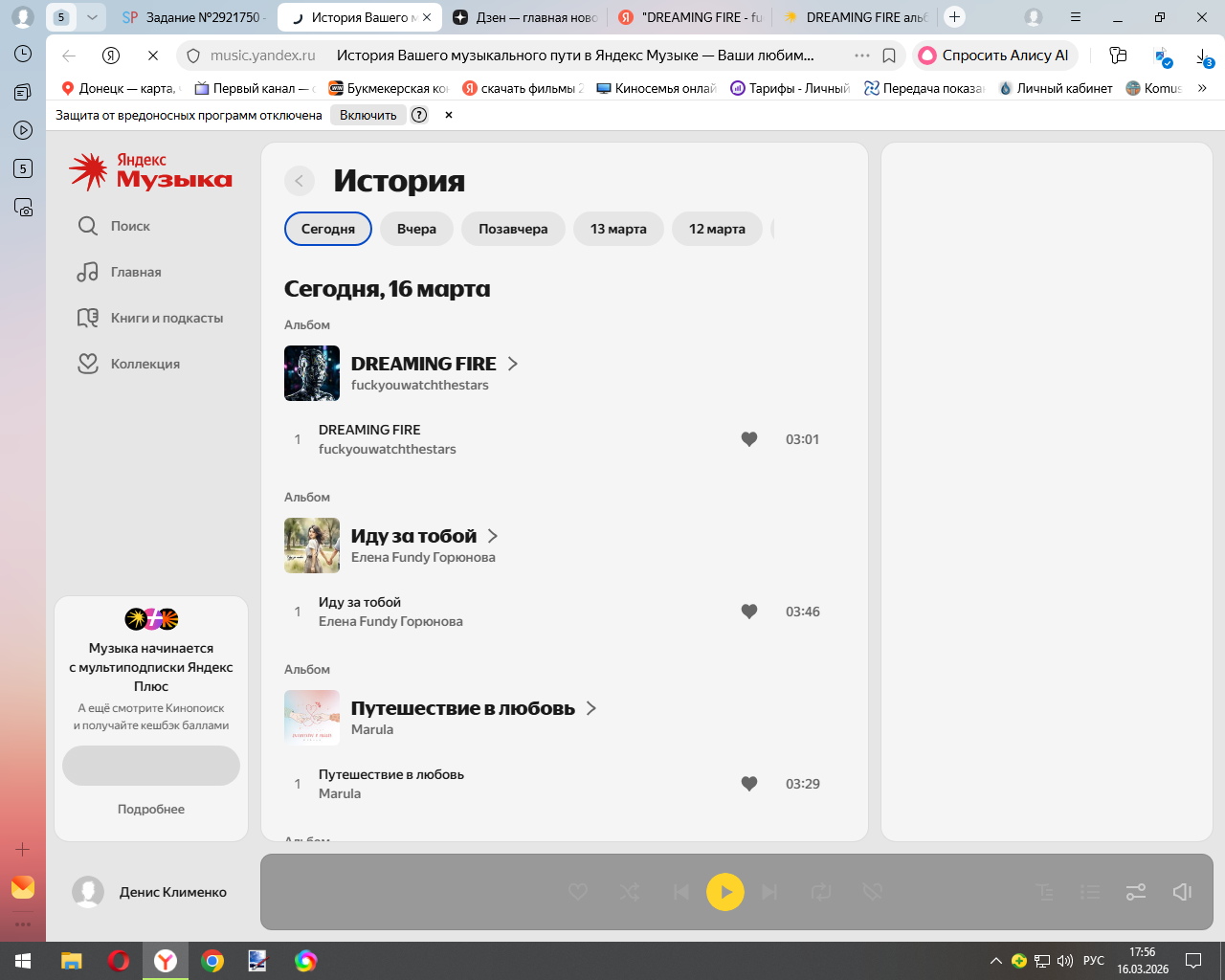Open the browser history clock in the side panel
Viewport: 1225px width, 980px height.
(23, 54)
